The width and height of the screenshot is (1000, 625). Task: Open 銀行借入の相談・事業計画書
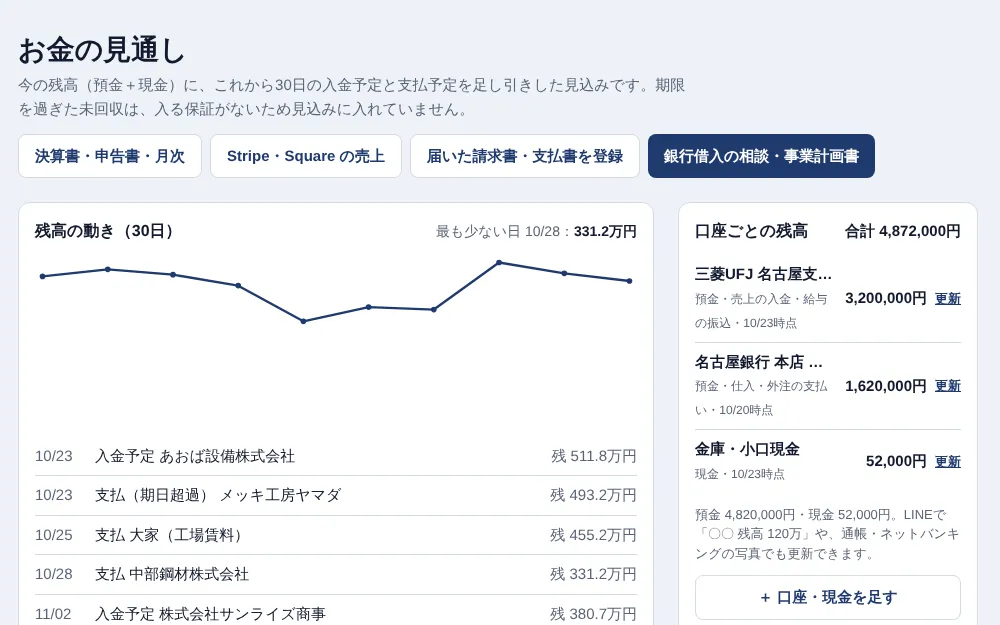pos(761,156)
